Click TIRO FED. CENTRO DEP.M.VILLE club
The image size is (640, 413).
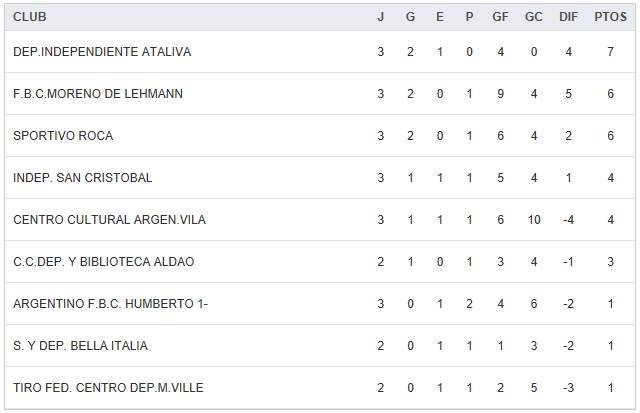click(x=108, y=388)
